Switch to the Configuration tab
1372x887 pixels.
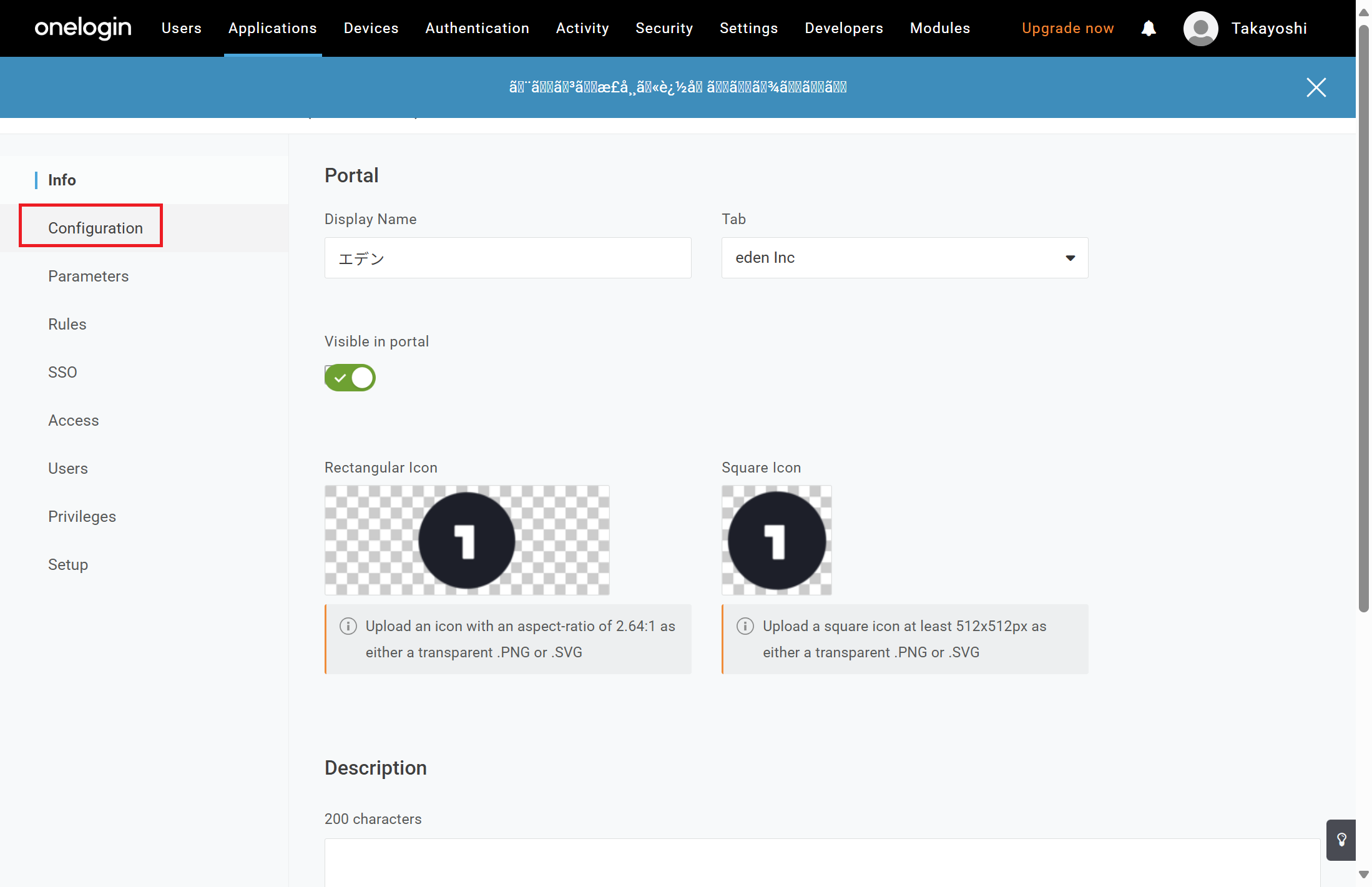pos(95,228)
